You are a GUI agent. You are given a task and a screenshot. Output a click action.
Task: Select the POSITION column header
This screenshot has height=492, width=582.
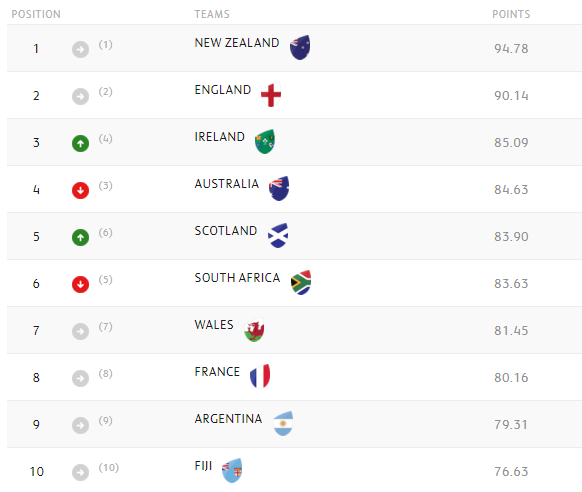click(x=36, y=14)
